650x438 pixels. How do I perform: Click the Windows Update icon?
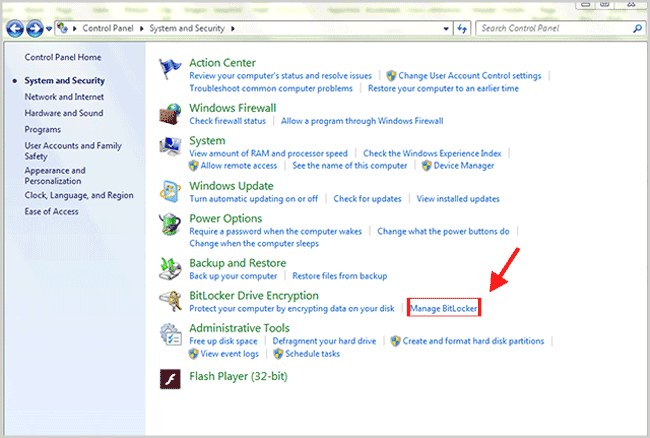170,191
